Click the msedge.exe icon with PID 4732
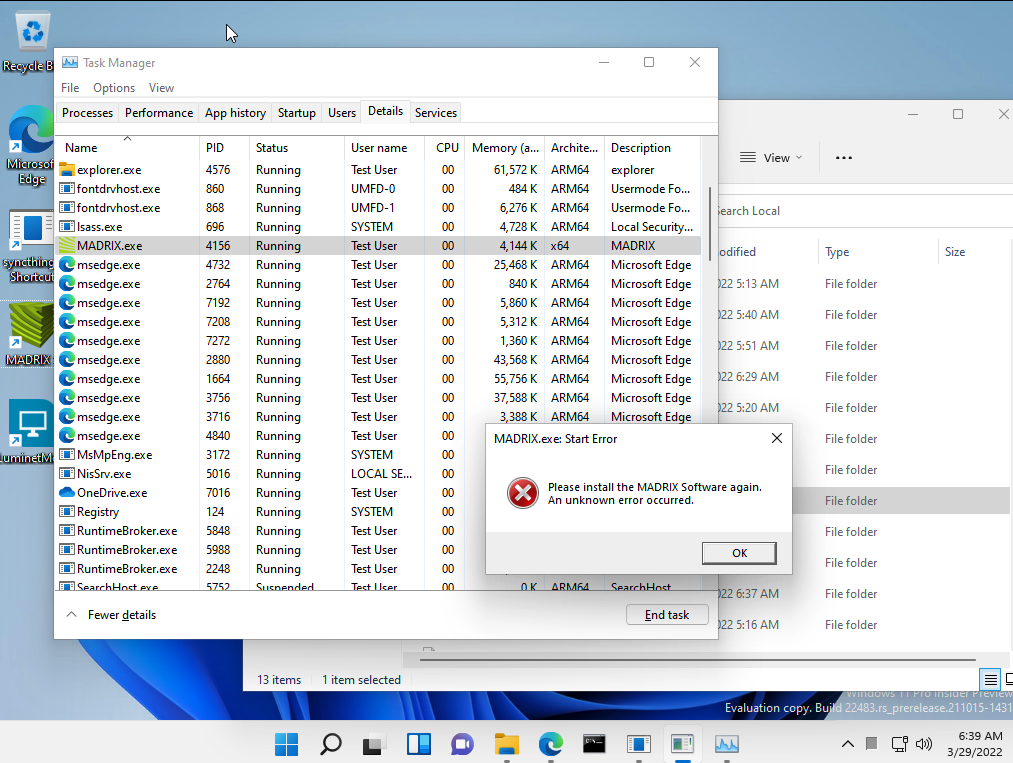Viewport: 1013px width, 763px height. (x=67, y=265)
